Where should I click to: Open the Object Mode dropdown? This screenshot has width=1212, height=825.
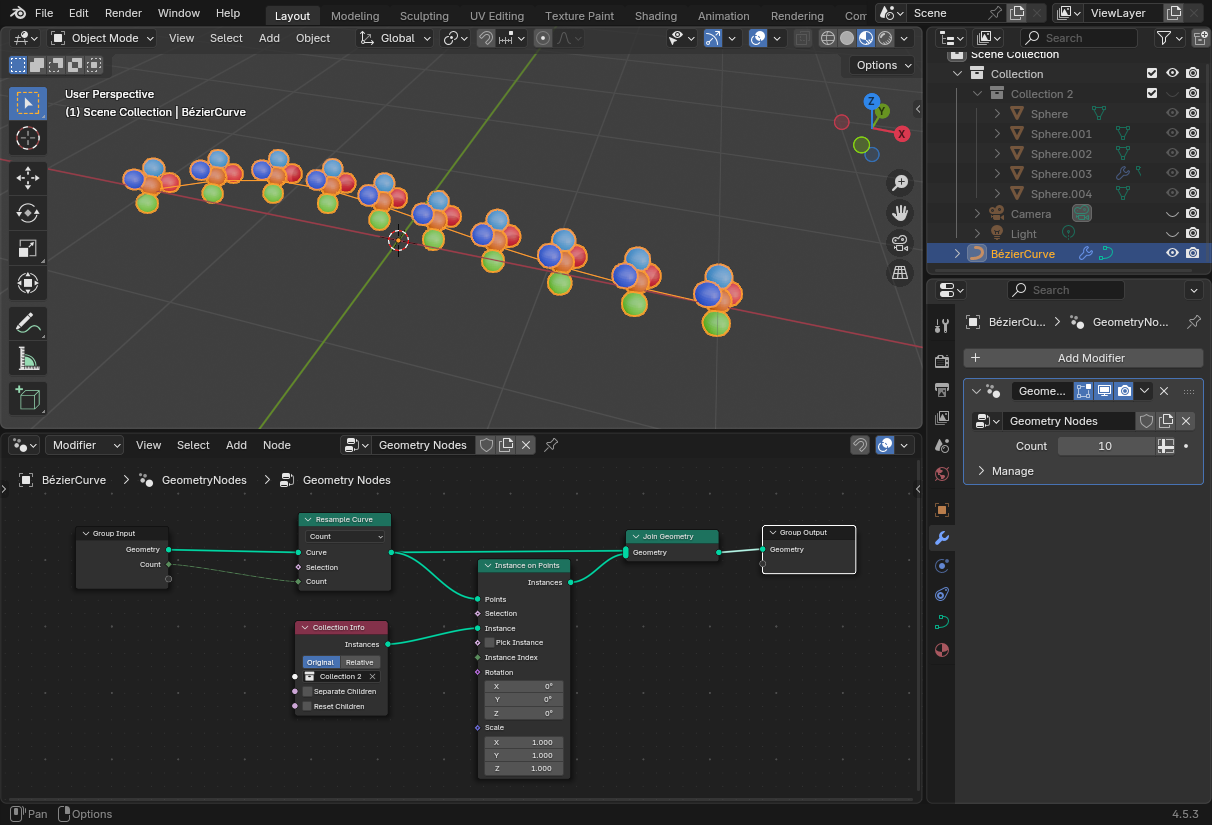point(103,38)
